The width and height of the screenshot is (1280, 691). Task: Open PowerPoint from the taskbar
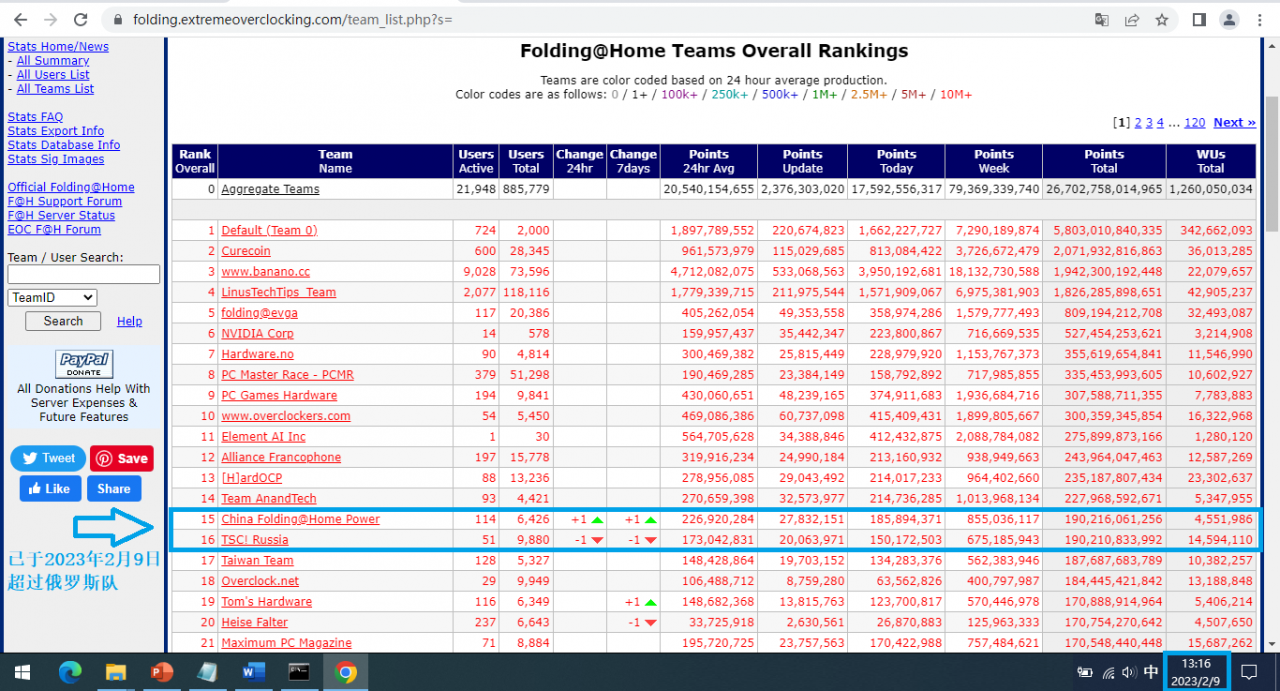click(x=162, y=672)
